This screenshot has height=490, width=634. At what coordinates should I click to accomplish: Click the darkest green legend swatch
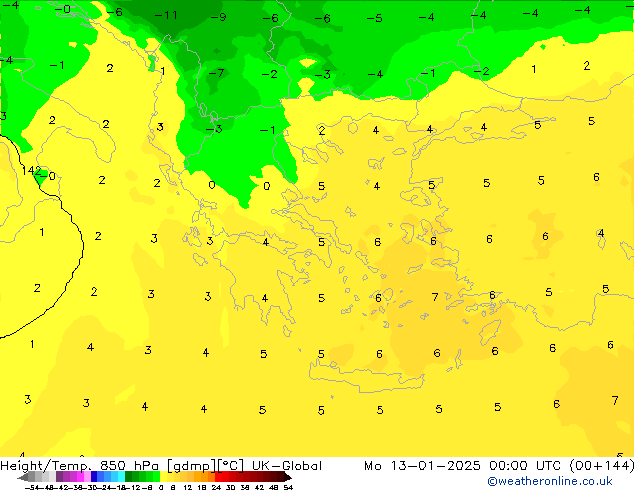coord(129,477)
